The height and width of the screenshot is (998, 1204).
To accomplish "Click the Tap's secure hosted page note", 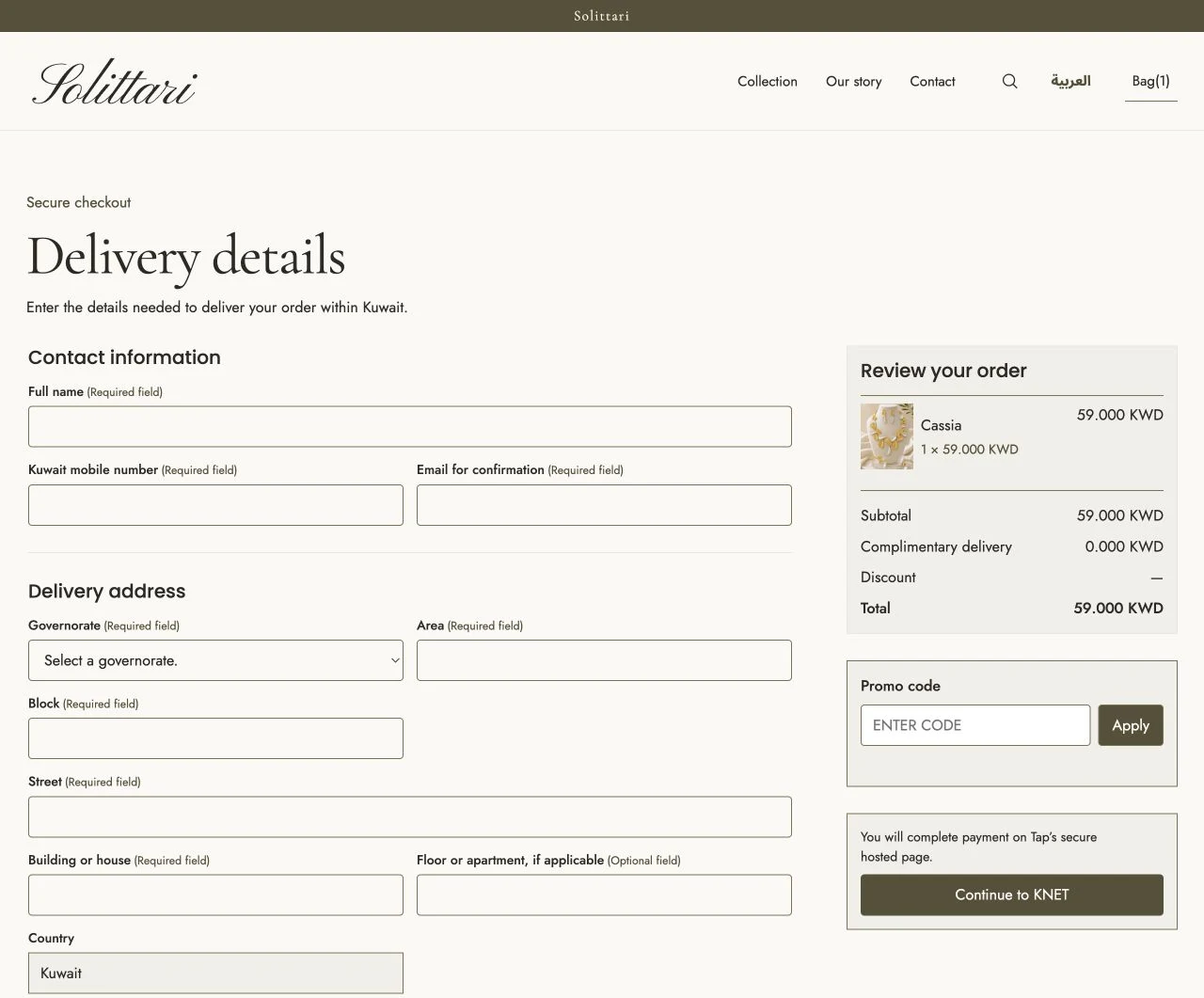I will 978,847.
